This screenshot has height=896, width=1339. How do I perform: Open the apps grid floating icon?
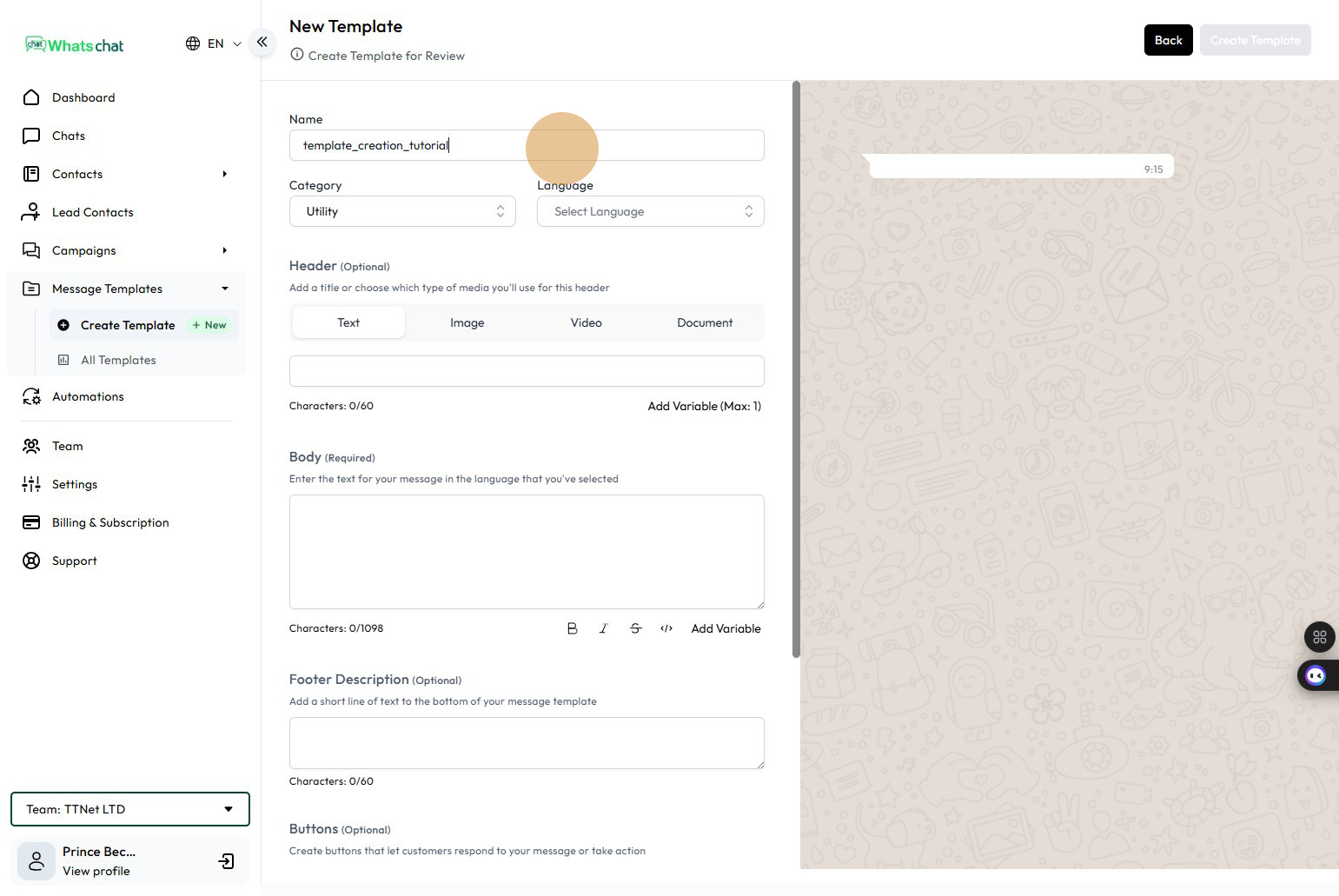(1319, 637)
